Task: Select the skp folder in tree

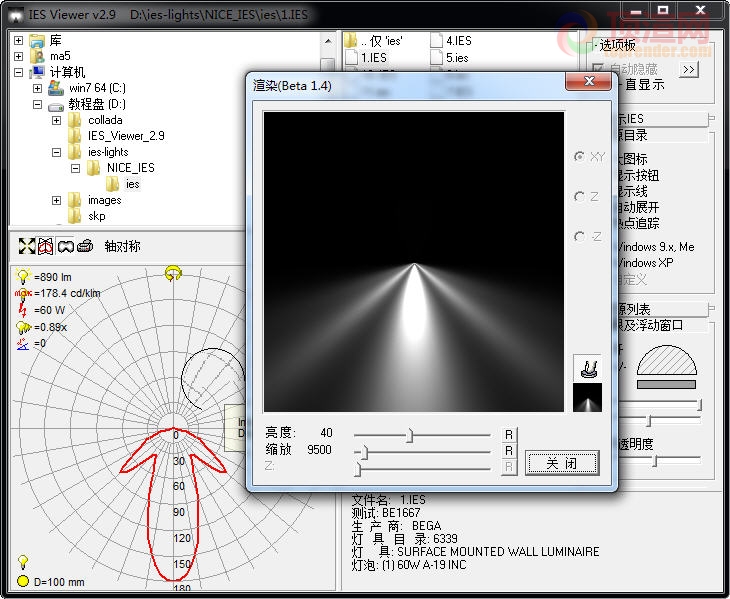Action: point(96,216)
